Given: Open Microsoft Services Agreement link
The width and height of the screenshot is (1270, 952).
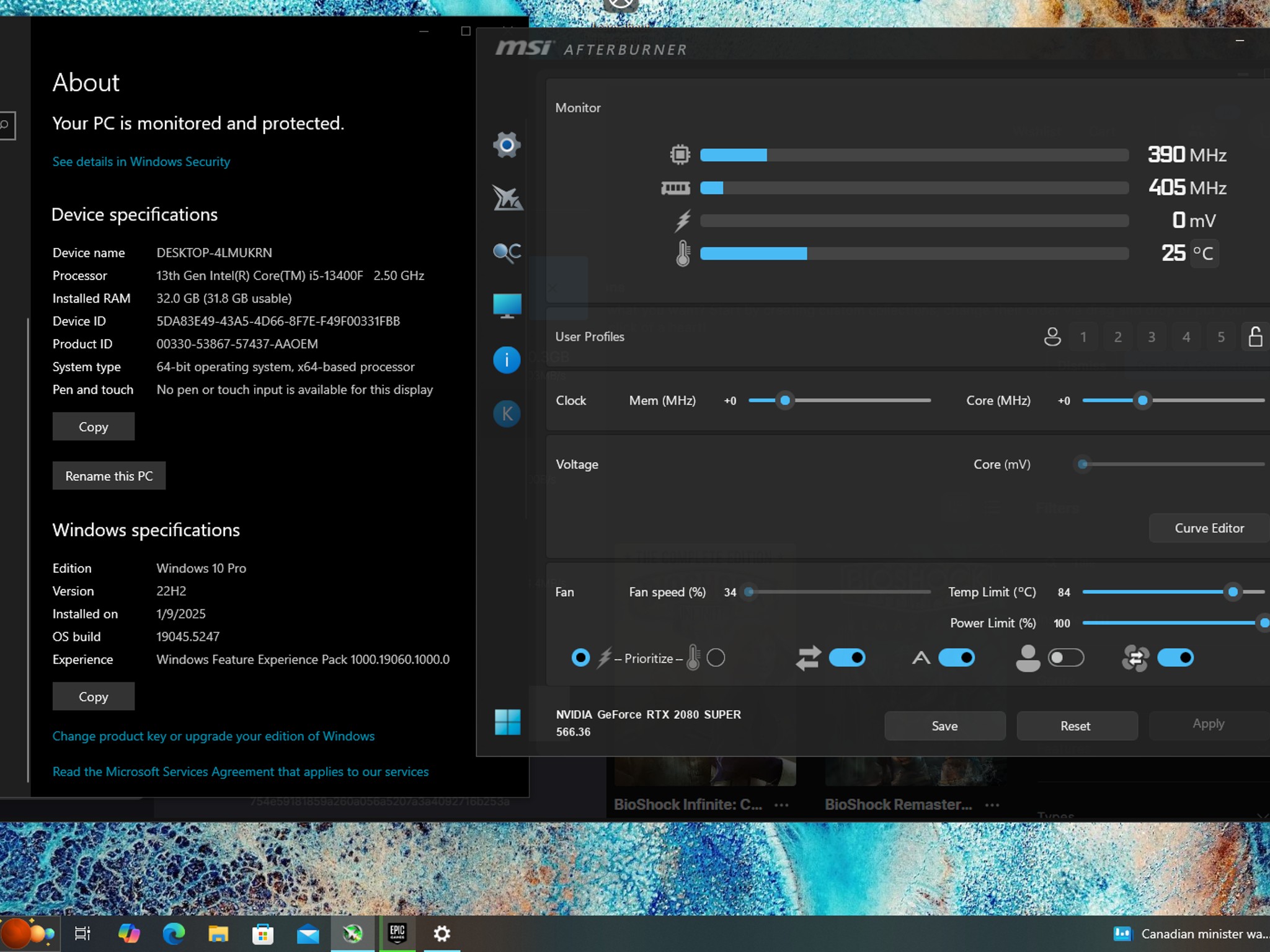Looking at the screenshot, I should [x=241, y=772].
